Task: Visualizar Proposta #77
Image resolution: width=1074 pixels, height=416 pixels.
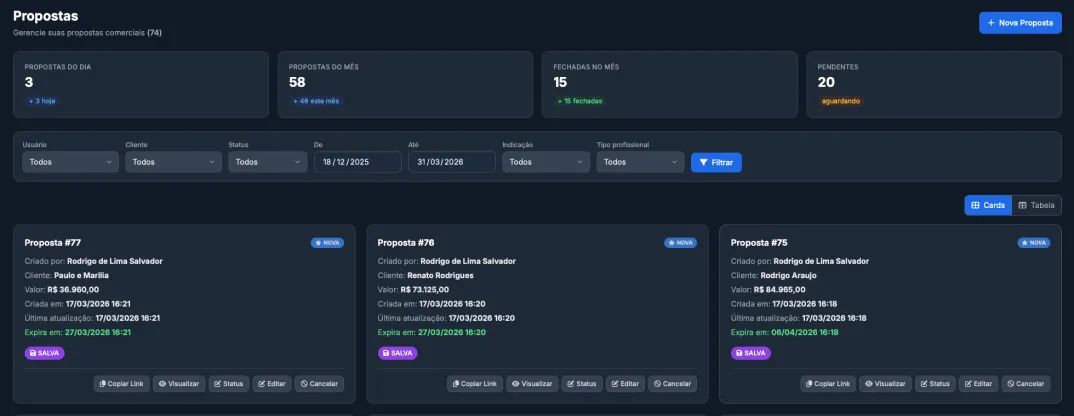Action: point(179,384)
